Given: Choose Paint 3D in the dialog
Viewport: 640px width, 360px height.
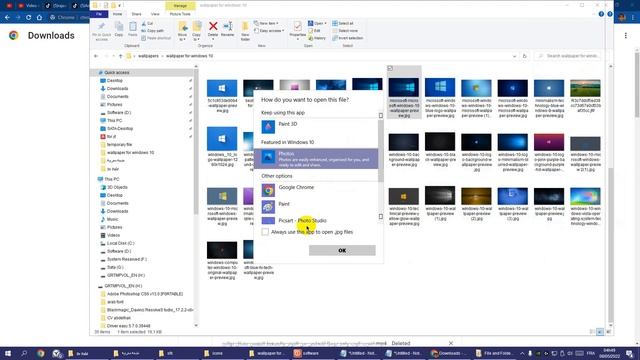Looking at the screenshot, I should click(316, 127).
